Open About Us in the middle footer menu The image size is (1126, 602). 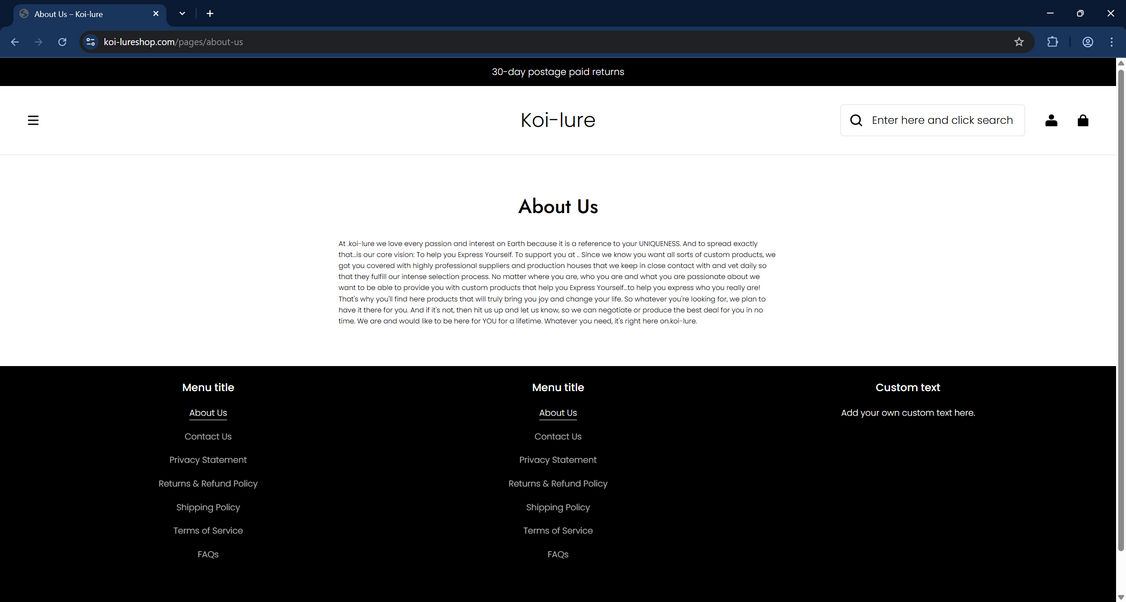(558, 413)
